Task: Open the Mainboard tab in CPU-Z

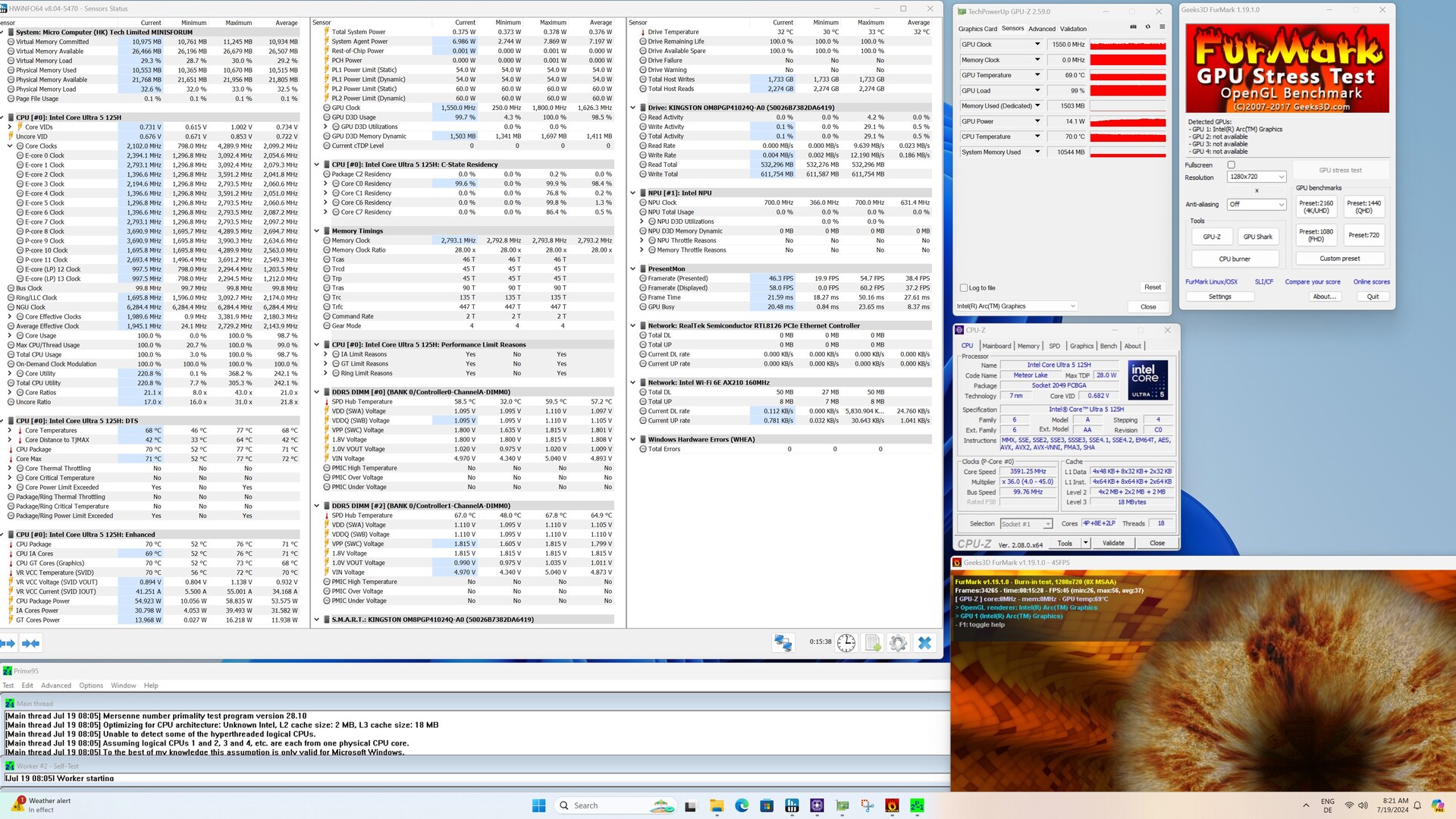Action: (x=996, y=346)
